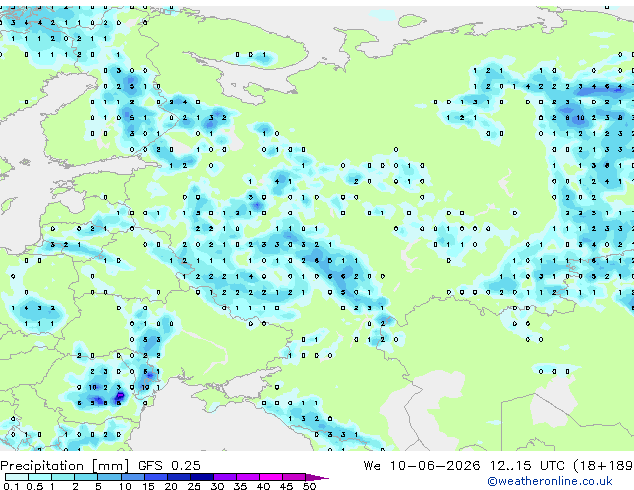Click the 0.5–1 mm legend color swatch
634x490 pixels.
tap(40, 477)
